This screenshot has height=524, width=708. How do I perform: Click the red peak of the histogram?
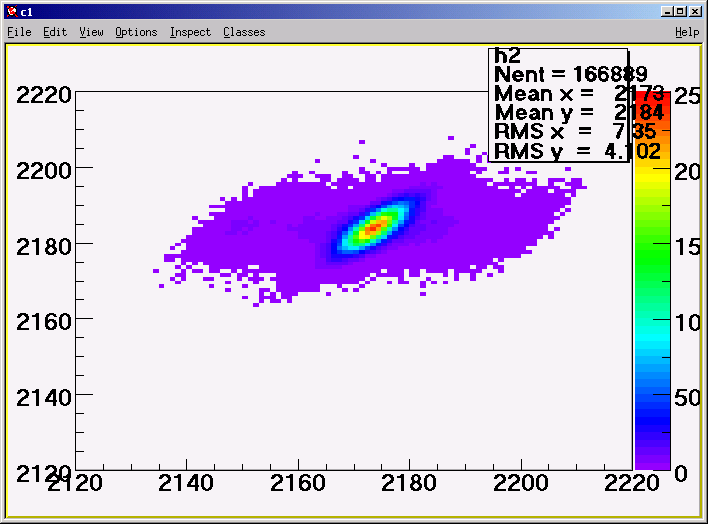tap(374, 228)
